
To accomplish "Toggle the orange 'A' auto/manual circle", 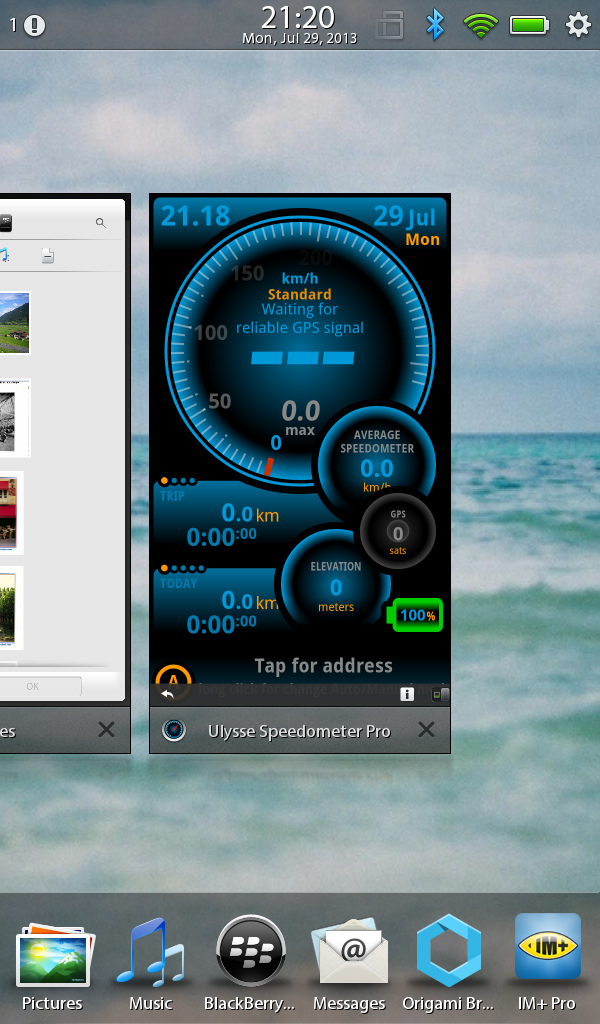I will click(174, 676).
